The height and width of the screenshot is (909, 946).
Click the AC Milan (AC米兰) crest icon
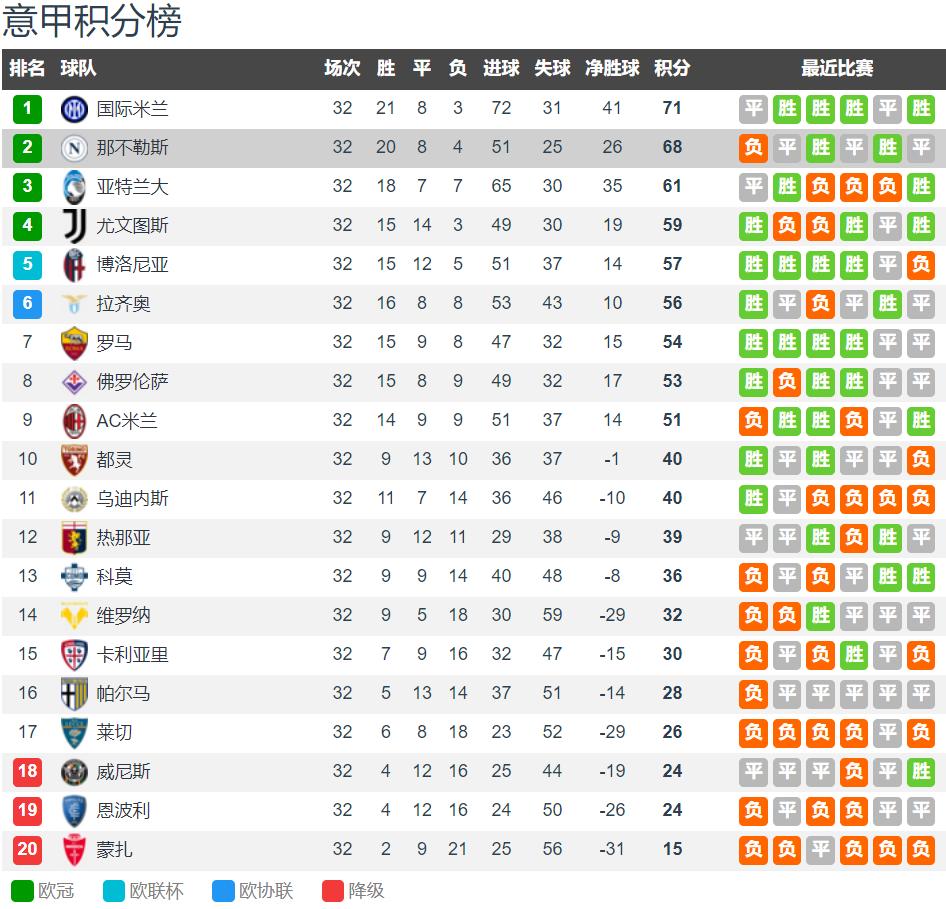(x=75, y=421)
